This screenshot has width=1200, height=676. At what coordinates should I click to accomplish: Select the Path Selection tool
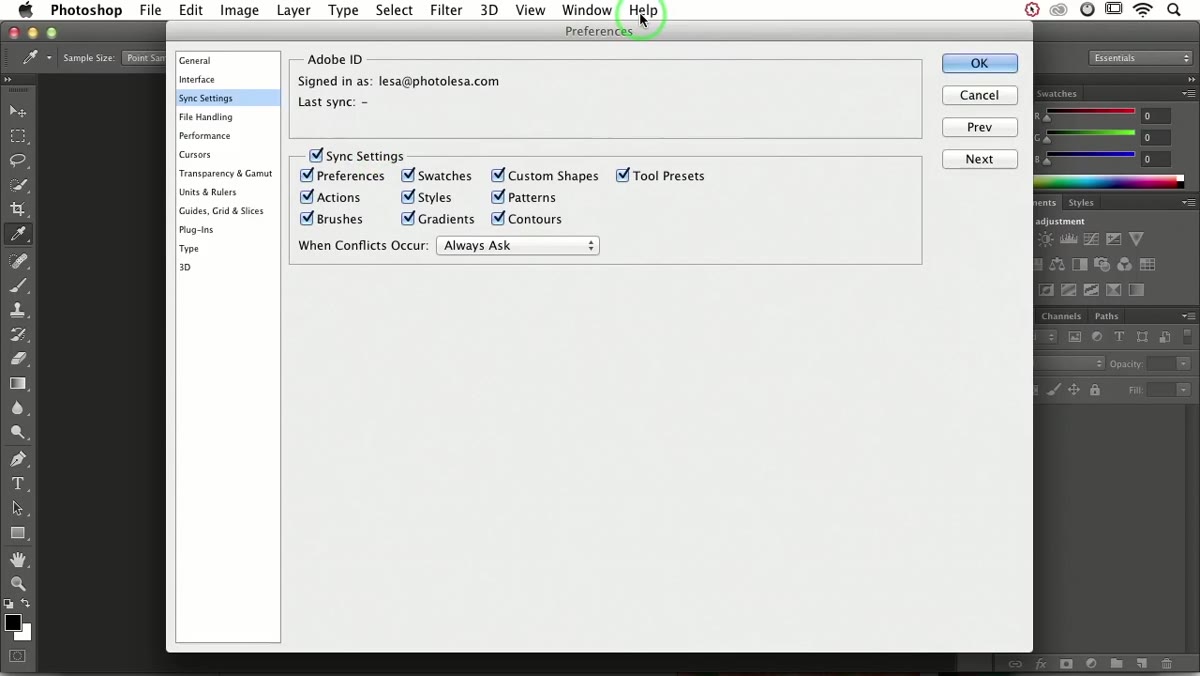pos(18,508)
